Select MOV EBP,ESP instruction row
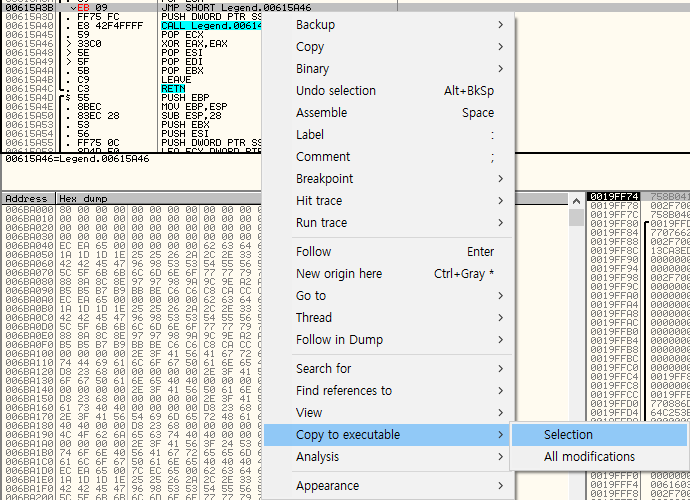The width and height of the screenshot is (690, 500). pyautogui.click(x=132, y=107)
